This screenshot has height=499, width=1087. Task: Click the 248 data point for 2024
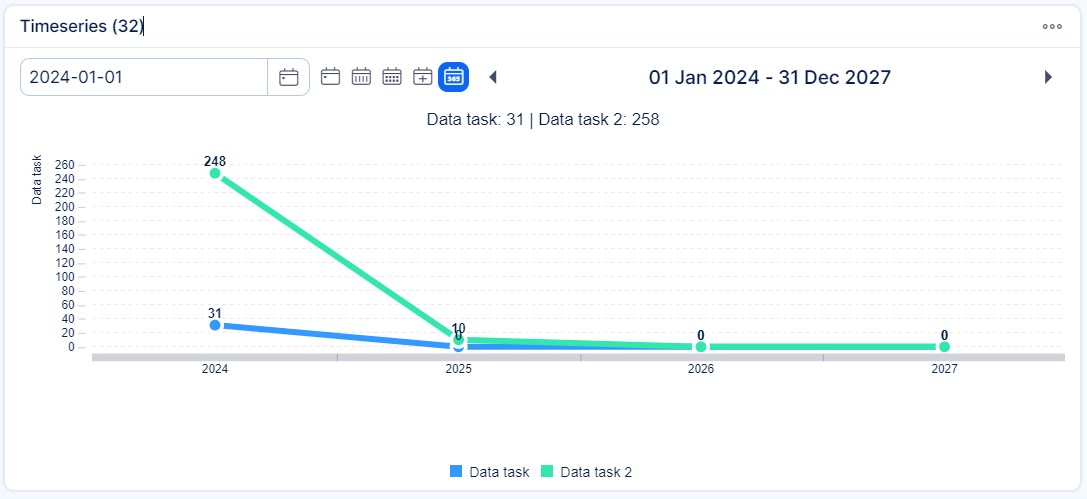(x=215, y=173)
